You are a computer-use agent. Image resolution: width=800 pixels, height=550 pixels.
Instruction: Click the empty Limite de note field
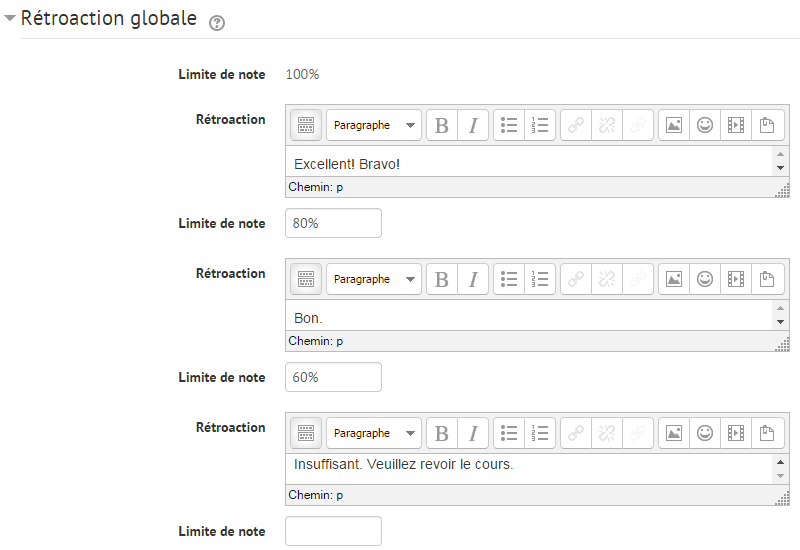[333, 531]
